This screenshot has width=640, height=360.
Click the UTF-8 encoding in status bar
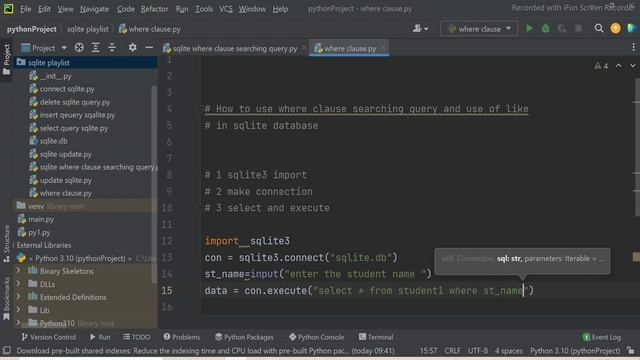coord(478,351)
